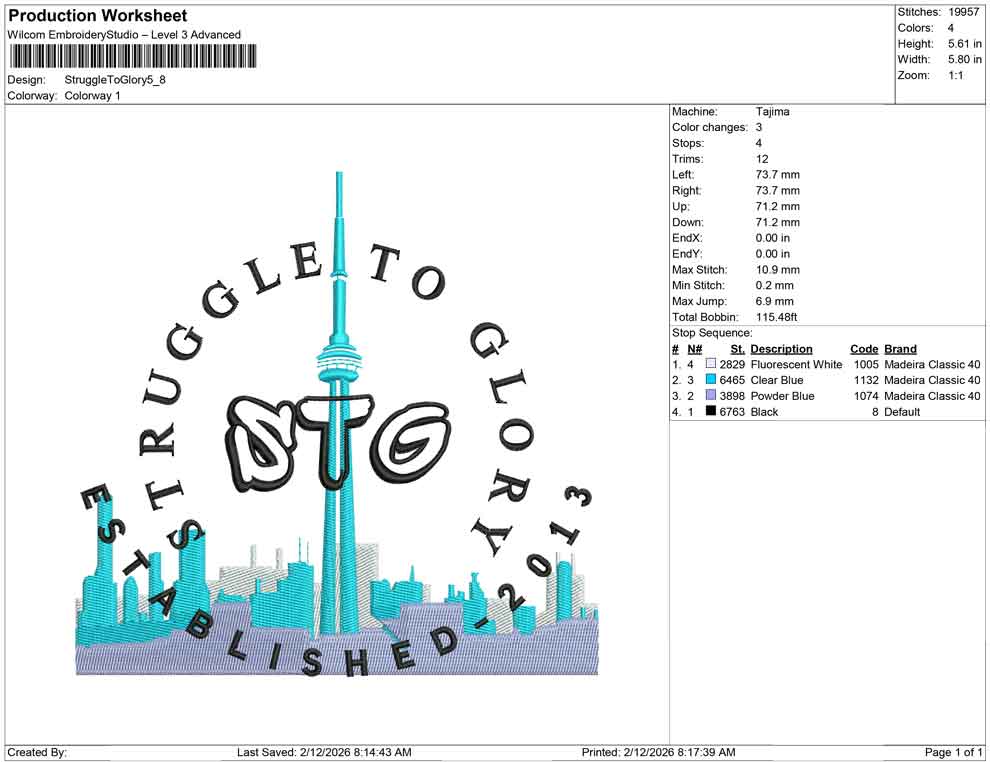Click the Left value '73.7 mm'
990x762 pixels.
click(777, 175)
